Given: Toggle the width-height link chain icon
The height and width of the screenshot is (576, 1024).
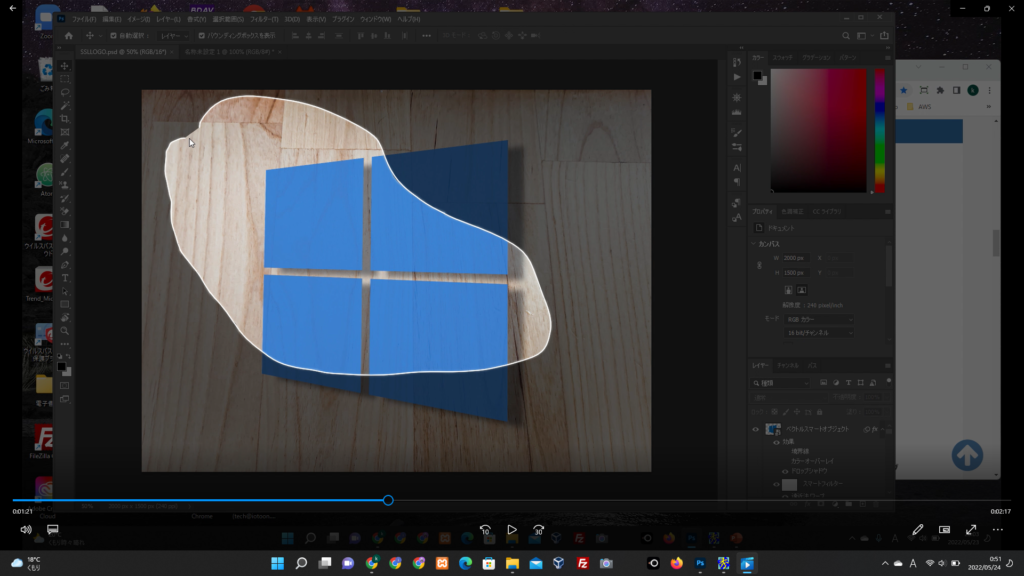Looking at the screenshot, I should pos(759,266).
